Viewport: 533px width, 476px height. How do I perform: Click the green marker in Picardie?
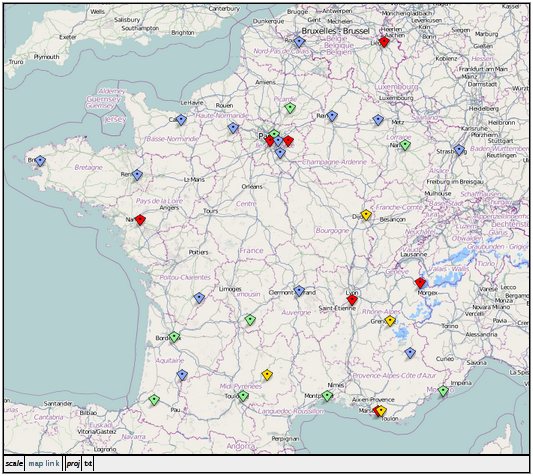290,108
